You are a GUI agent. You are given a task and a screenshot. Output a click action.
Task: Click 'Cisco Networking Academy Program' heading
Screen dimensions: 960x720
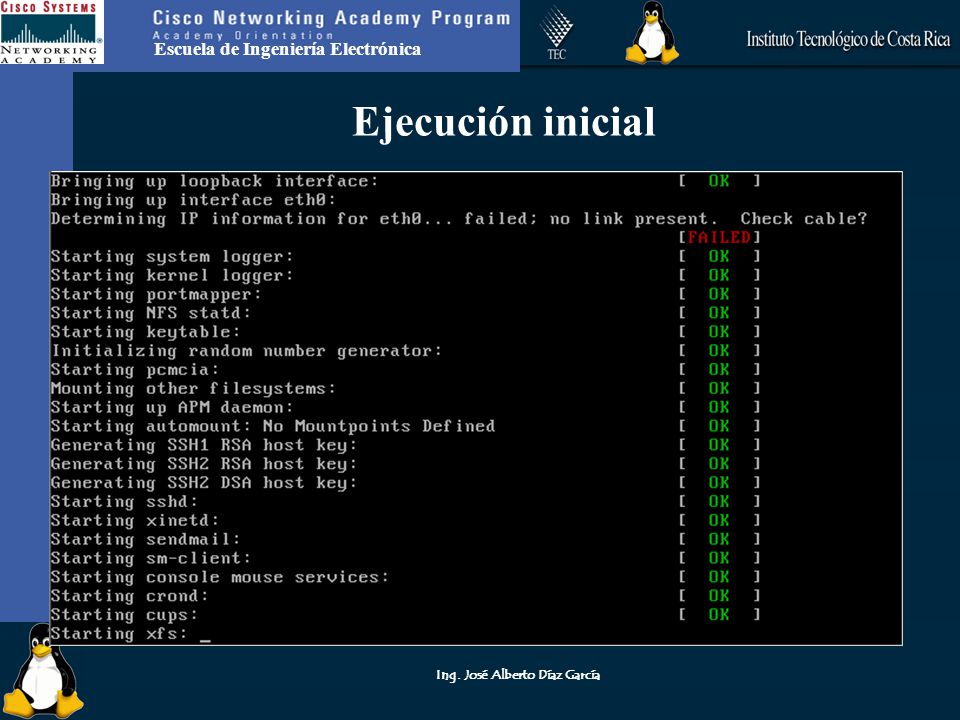coord(331,18)
